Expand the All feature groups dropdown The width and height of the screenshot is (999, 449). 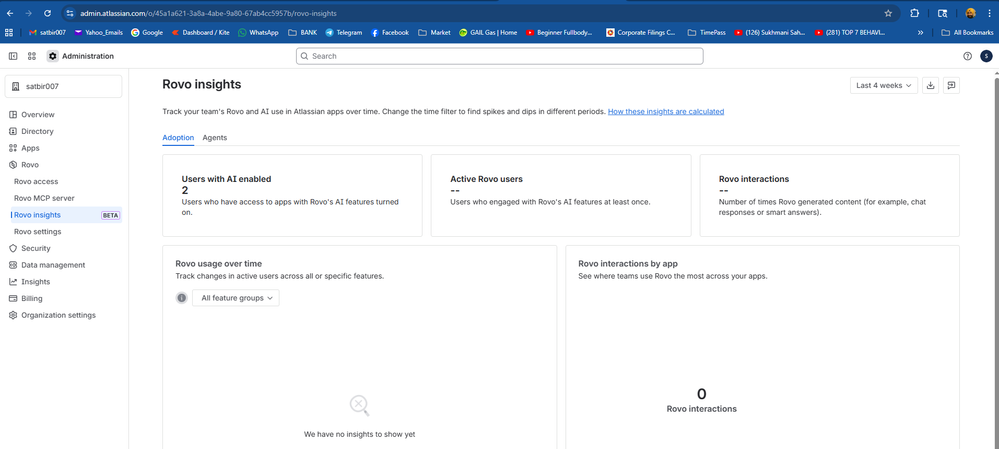point(236,297)
